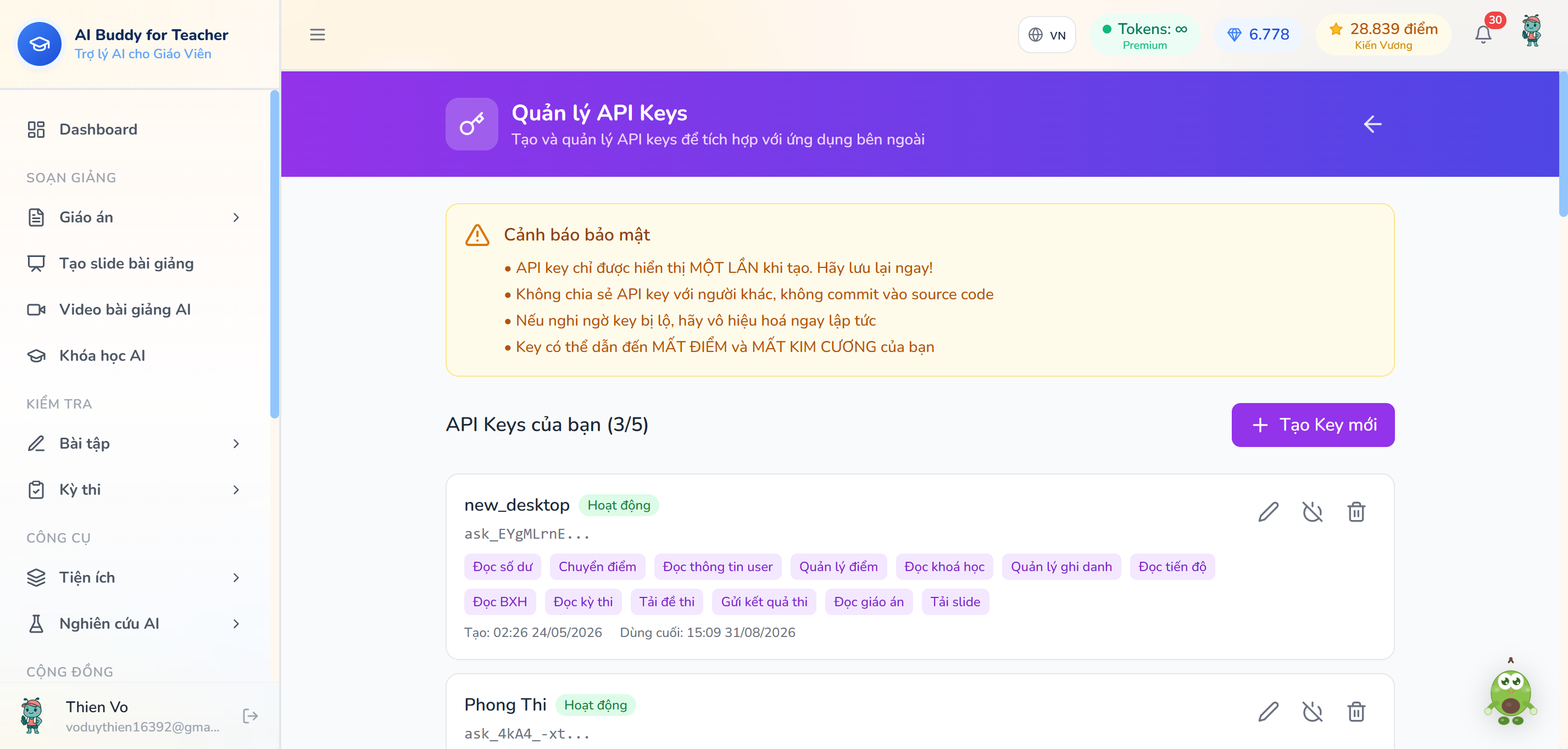Click the diamond balance 6.778
The width and height of the screenshot is (1568, 749).
(1258, 35)
